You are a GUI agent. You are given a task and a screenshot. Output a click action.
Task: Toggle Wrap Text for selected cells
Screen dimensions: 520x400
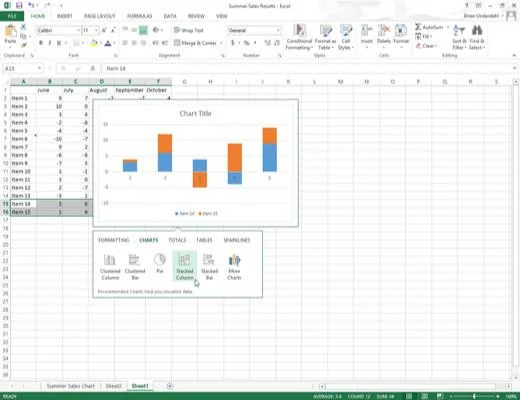189,30
